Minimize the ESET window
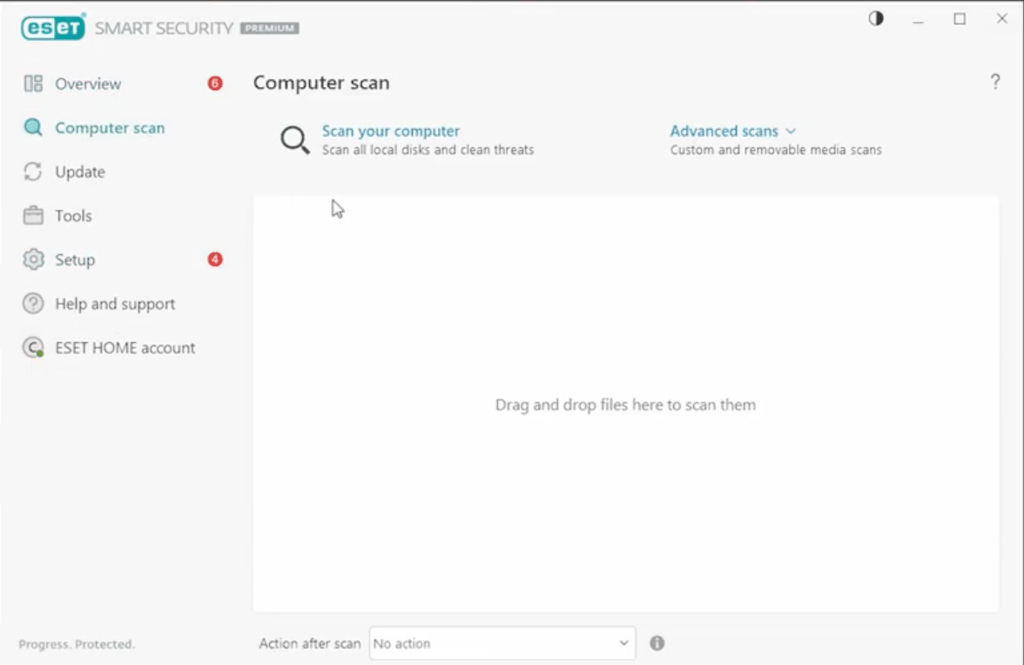The height and width of the screenshot is (665, 1024). pos(918,21)
